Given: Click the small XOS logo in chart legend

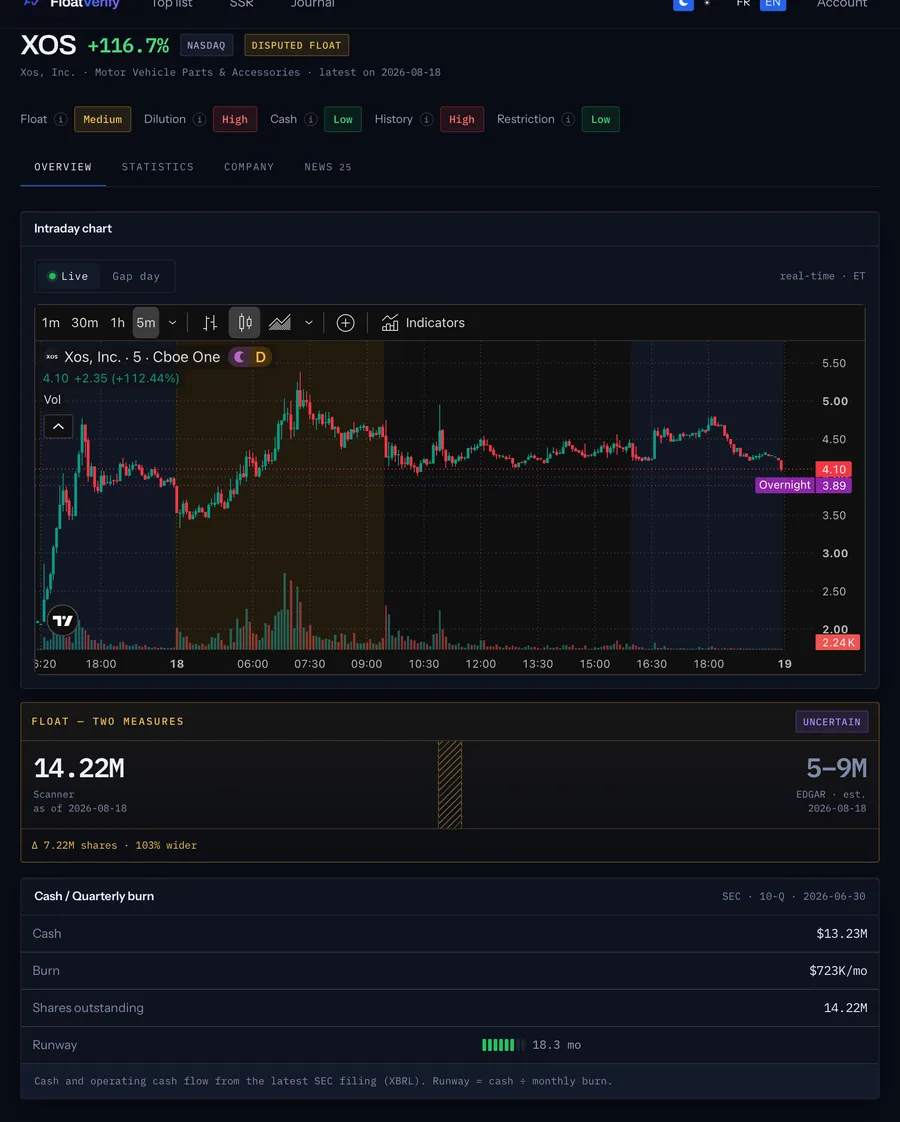Looking at the screenshot, I should pos(52,357).
